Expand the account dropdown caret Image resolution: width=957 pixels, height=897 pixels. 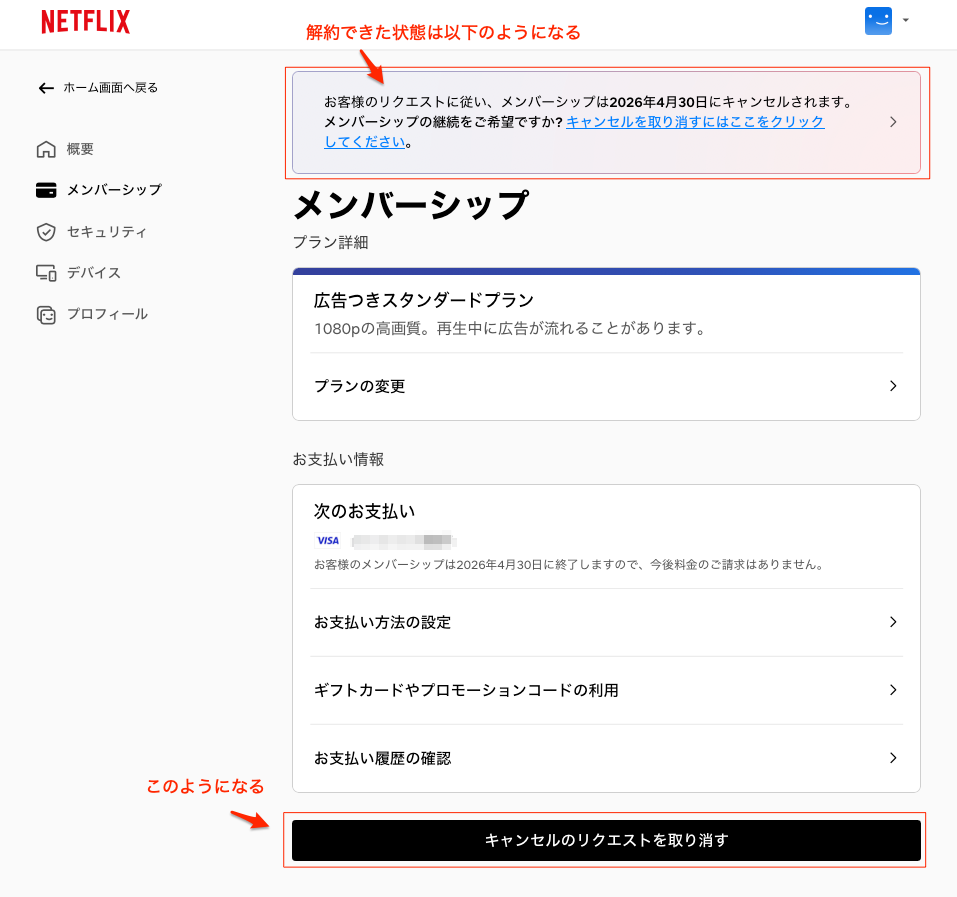(x=905, y=20)
